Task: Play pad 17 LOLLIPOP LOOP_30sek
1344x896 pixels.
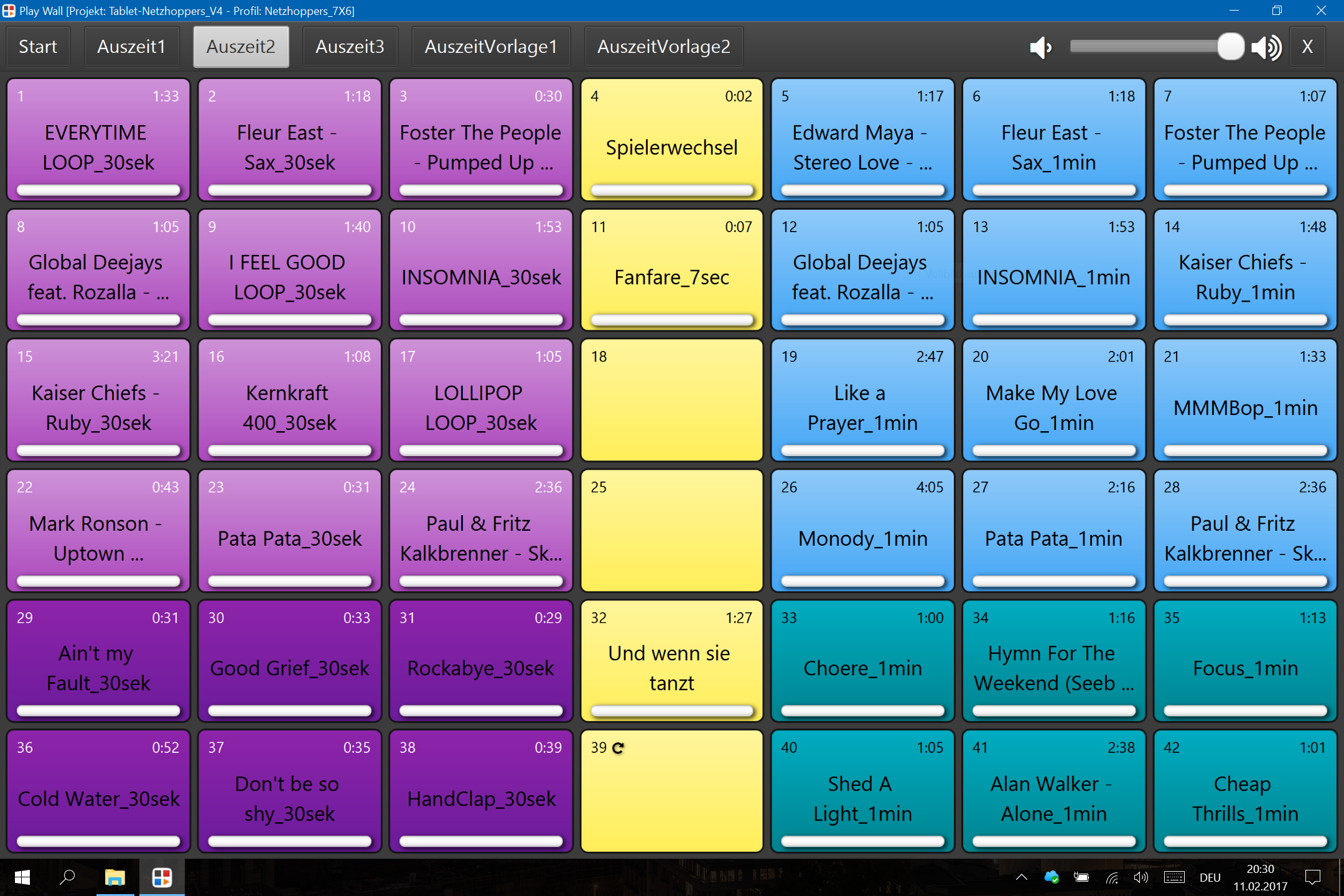Action: click(481, 400)
